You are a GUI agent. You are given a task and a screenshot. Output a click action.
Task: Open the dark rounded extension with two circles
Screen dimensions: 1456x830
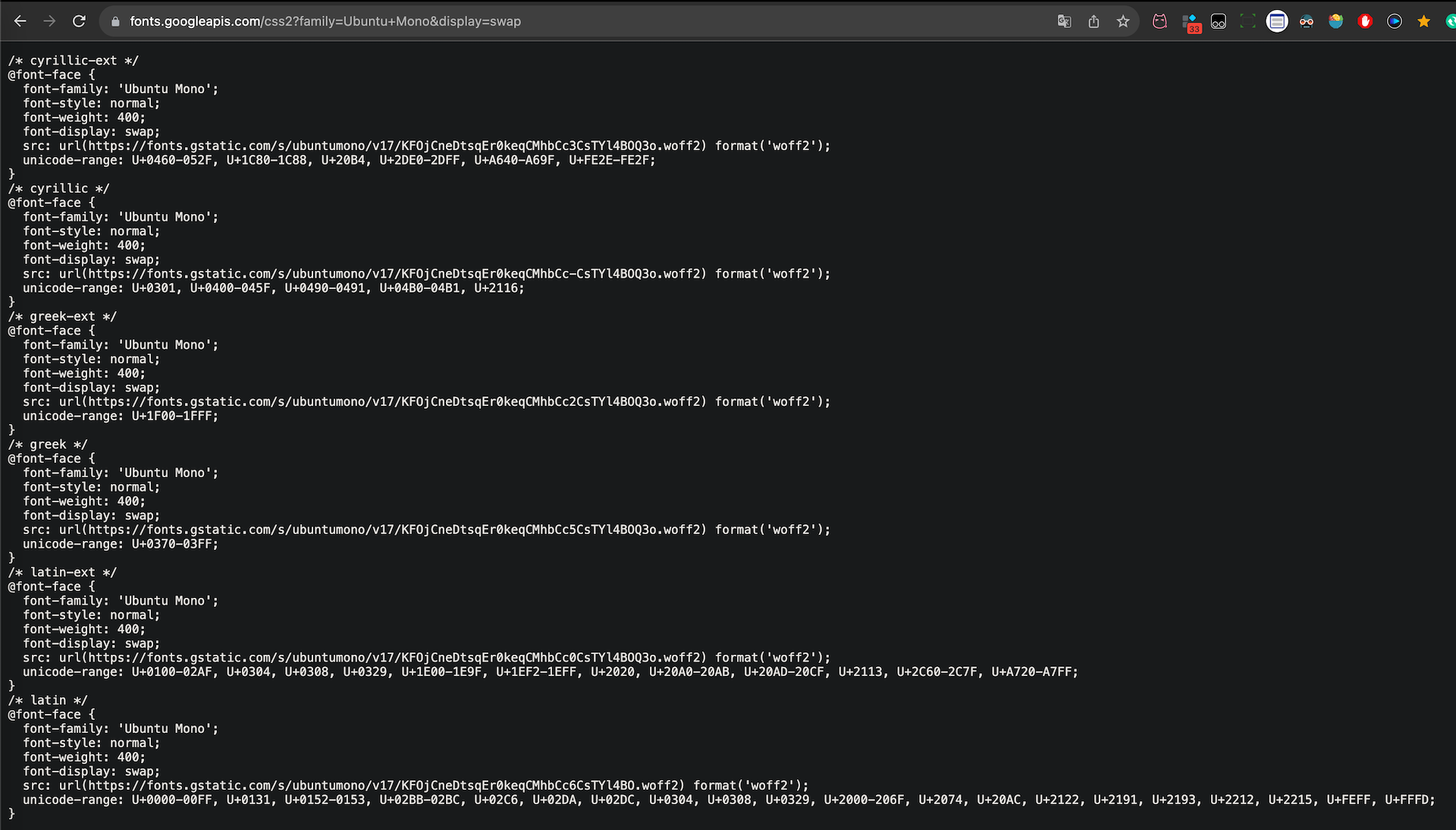point(1218,21)
